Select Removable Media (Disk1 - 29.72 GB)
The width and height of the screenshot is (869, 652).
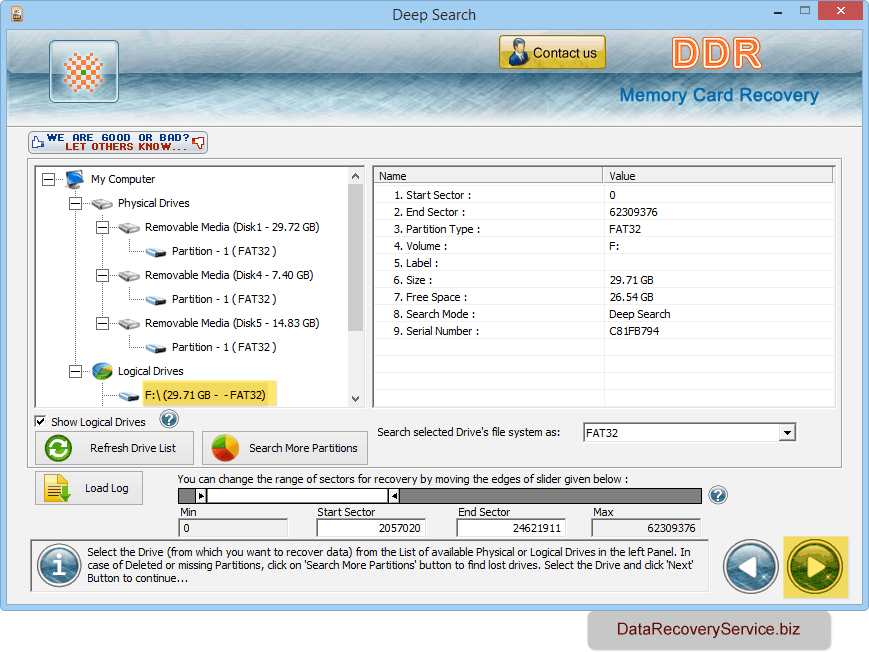pos(232,227)
